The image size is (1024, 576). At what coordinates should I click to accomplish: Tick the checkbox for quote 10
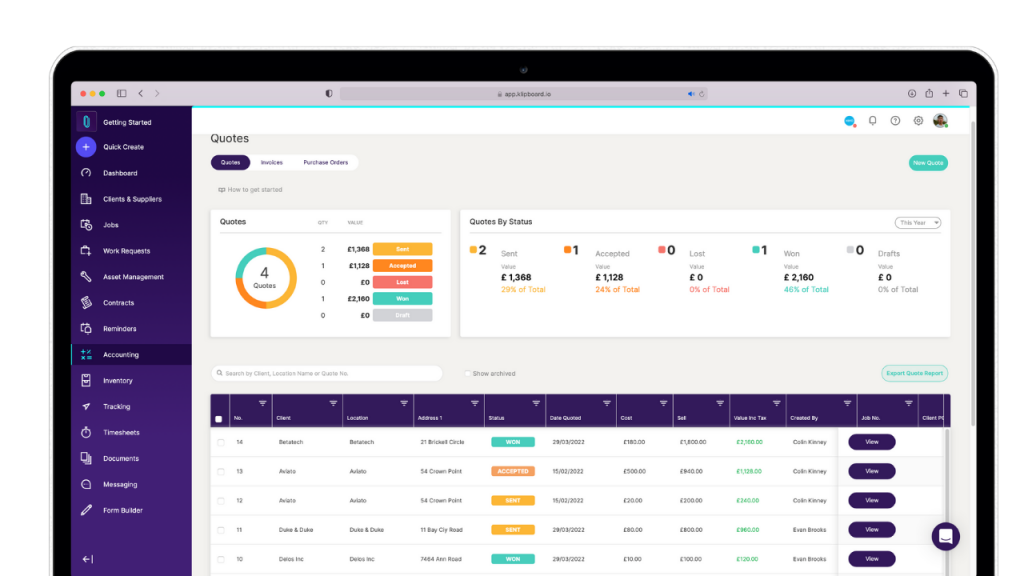pos(221,560)
